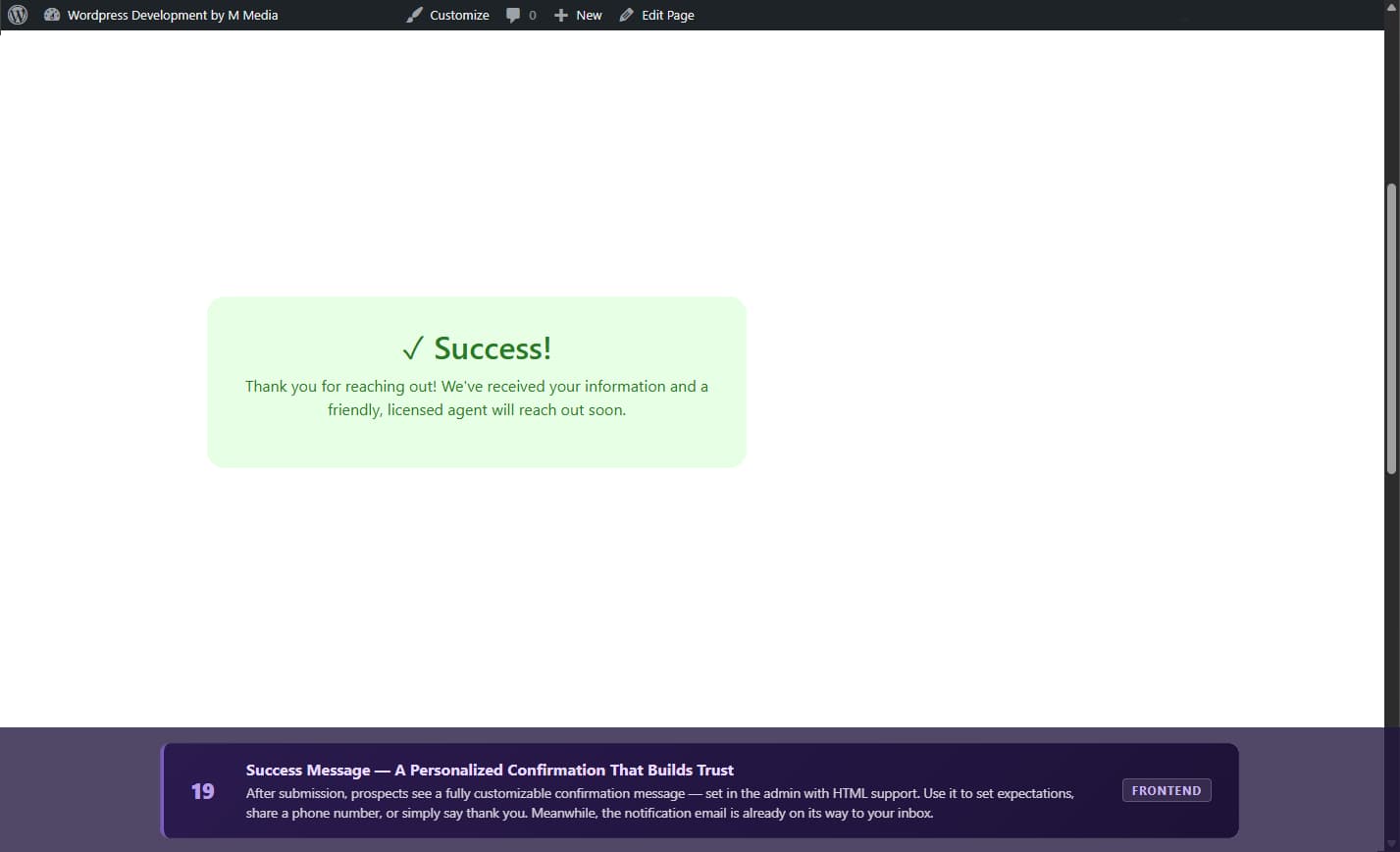Visit site via the M Media site title link

173,15
